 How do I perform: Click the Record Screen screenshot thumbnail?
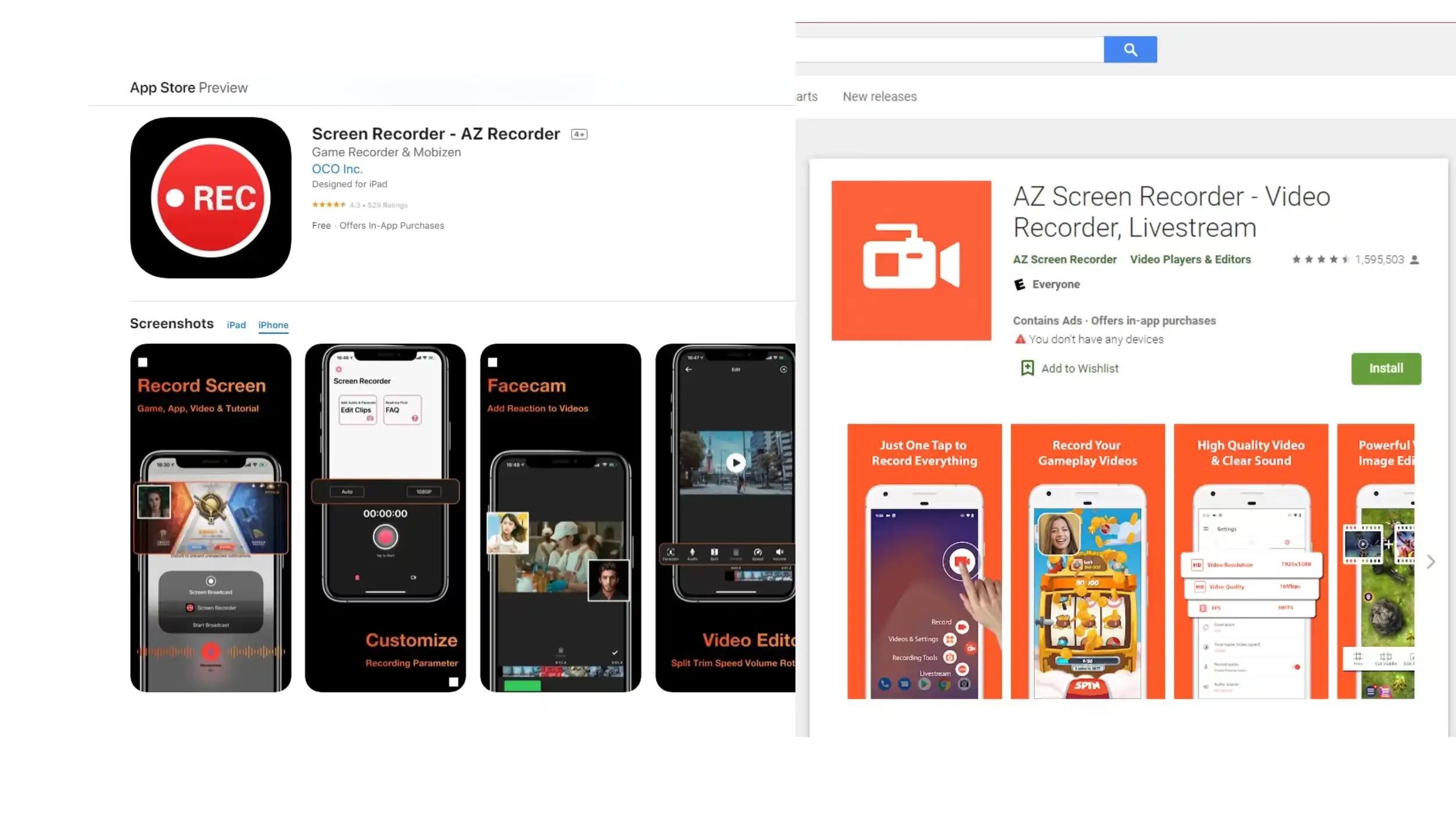210,517
